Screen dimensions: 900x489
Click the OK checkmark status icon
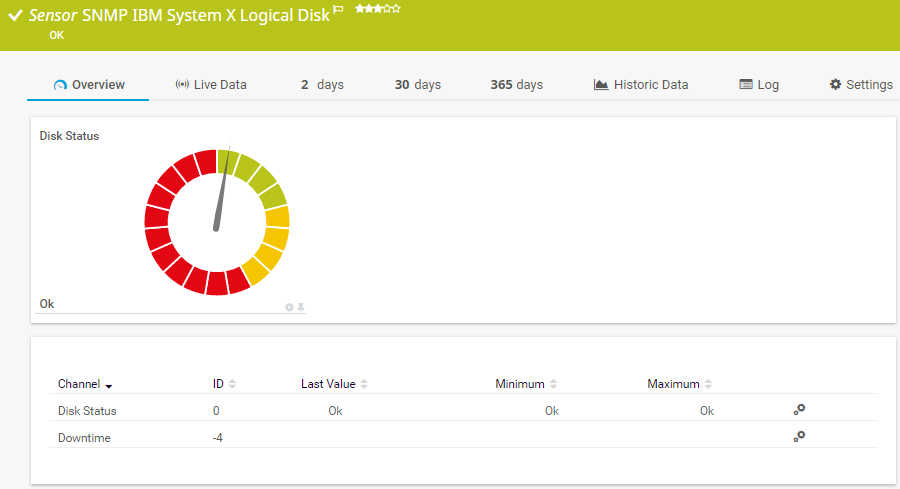[15, 17]
